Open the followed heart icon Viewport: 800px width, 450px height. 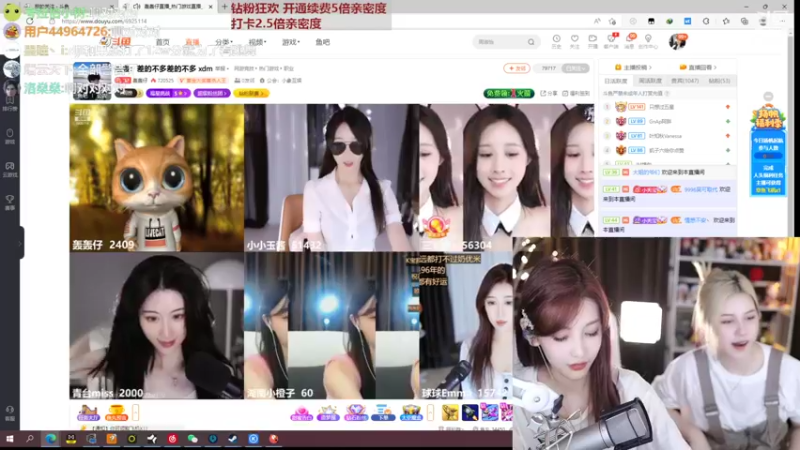click(574, 41)
